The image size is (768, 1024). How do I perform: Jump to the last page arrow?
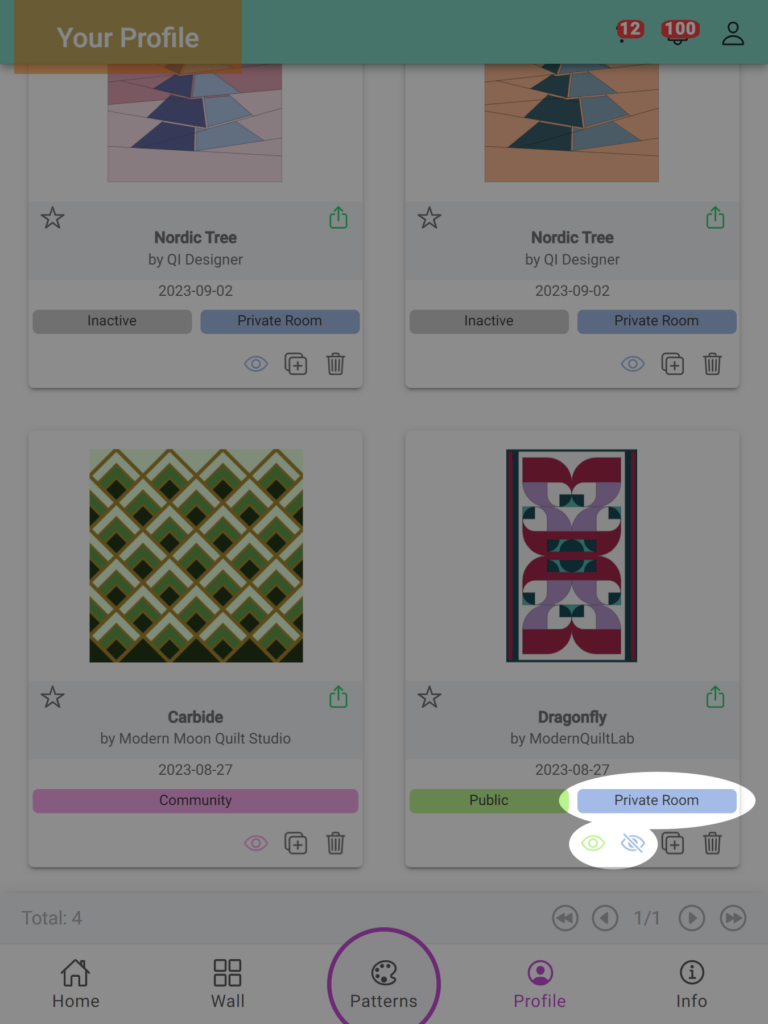pyautogui.click(x=733, y=918)
